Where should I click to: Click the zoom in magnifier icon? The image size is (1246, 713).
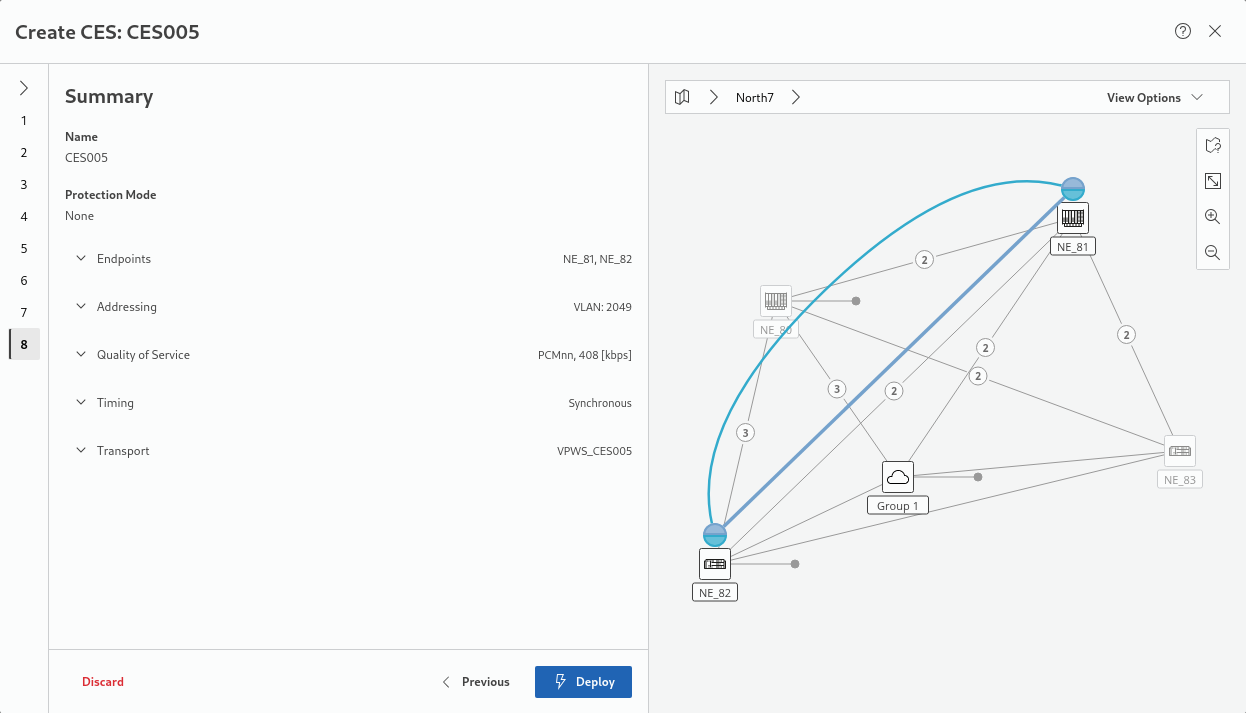pos(1212,217)
